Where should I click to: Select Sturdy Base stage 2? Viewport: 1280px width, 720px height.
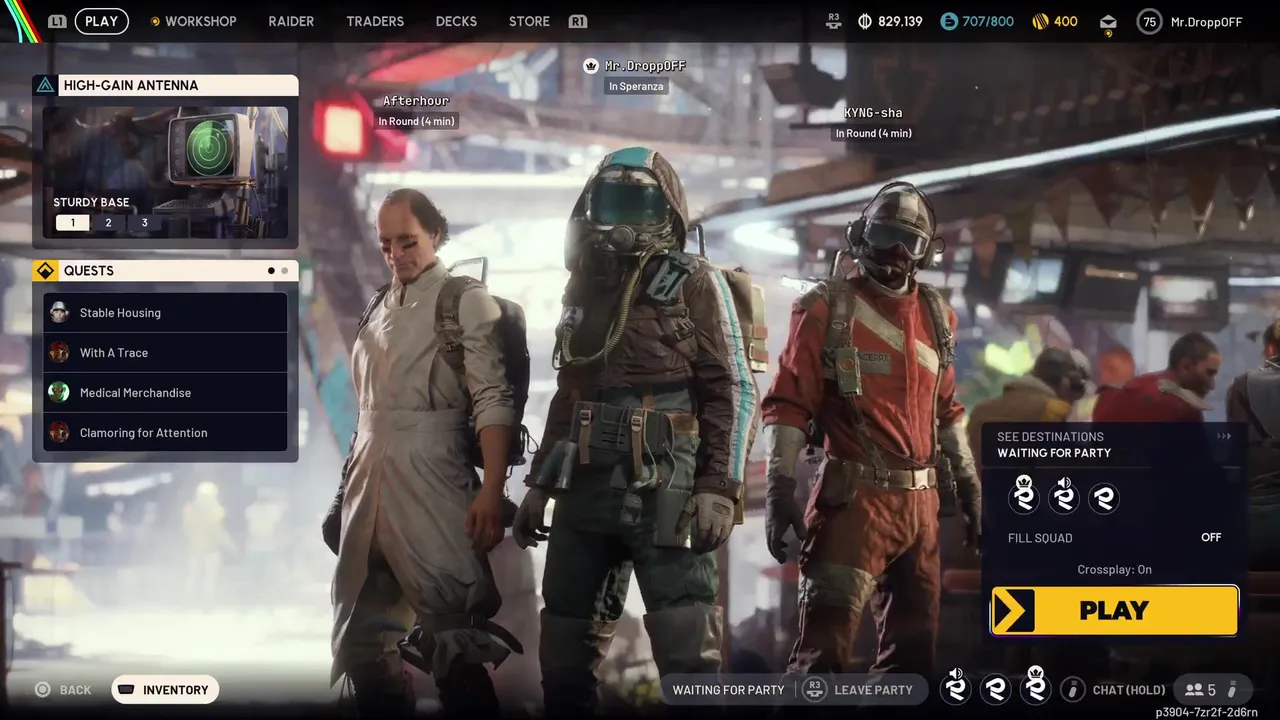coord(108,222)
